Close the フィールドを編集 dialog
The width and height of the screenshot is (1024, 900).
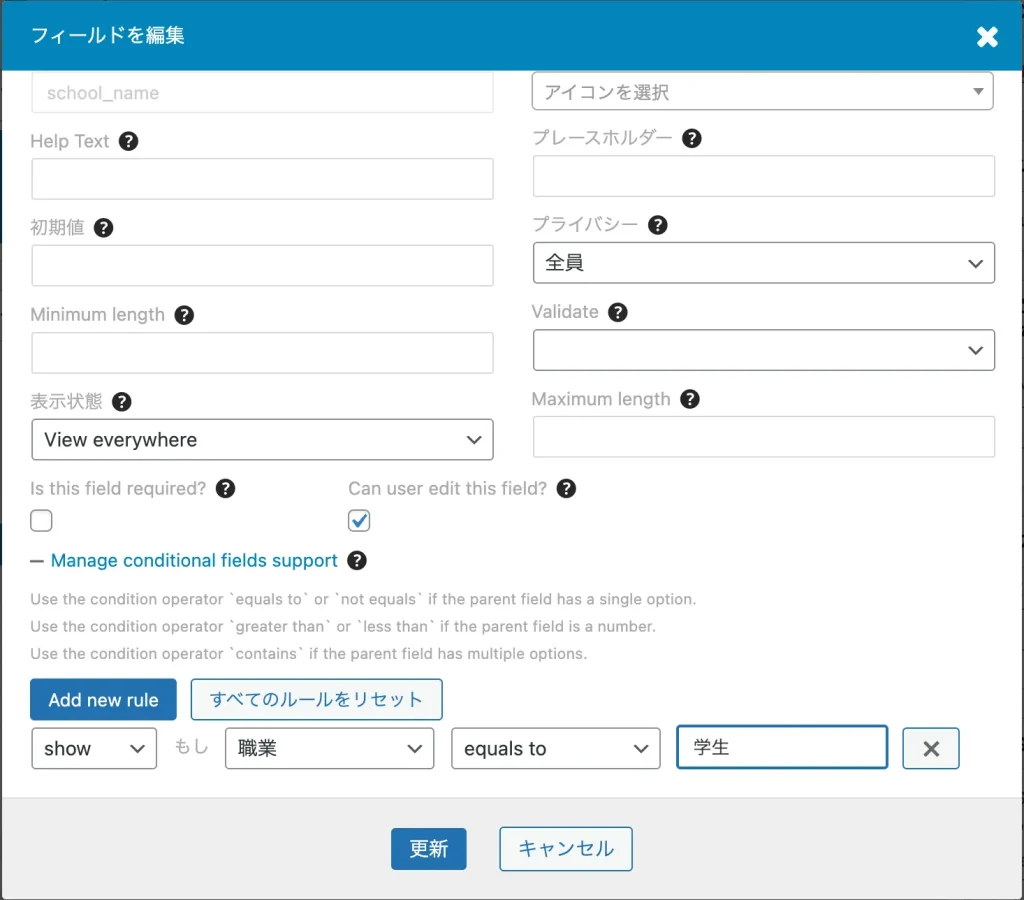click(x=987, y=37)
